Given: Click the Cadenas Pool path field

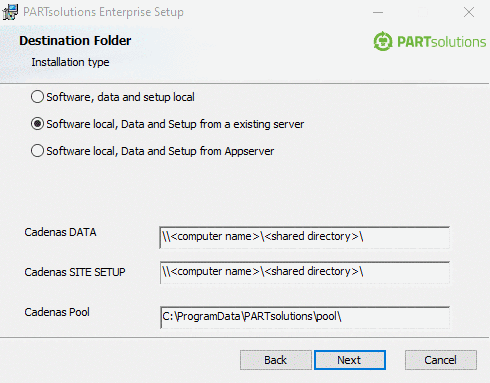Looking at the screenshot, I should pos(305,317).
